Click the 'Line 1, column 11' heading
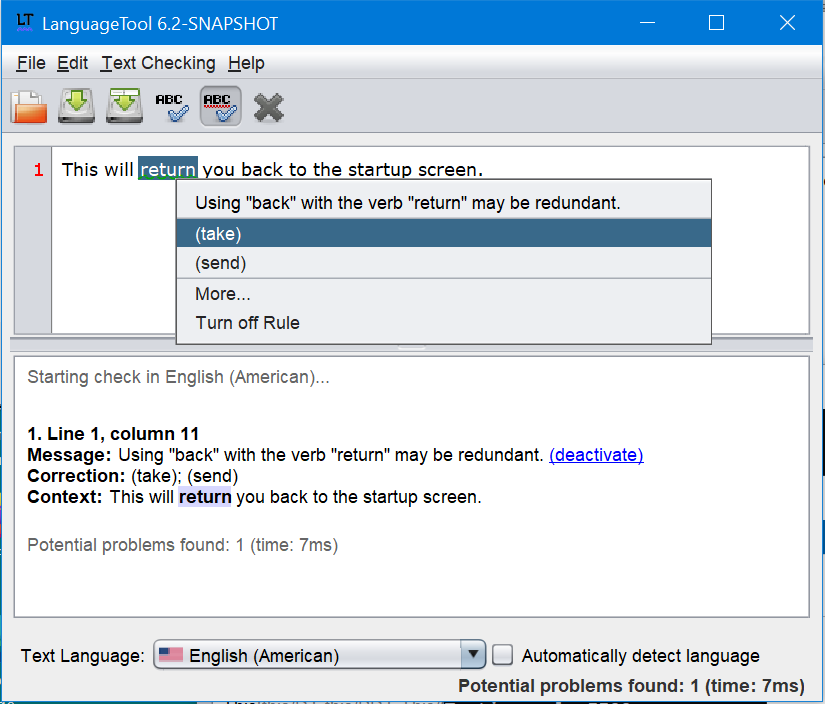 coord(113,434)
